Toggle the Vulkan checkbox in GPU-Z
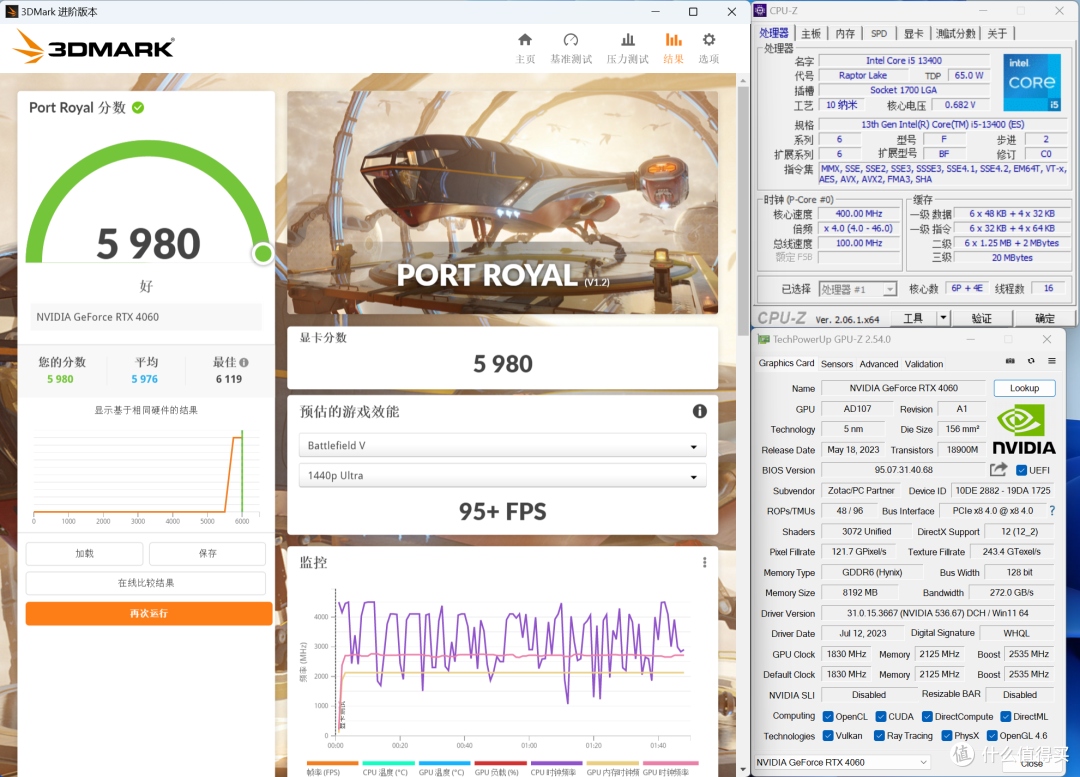 tap(828, 736)
